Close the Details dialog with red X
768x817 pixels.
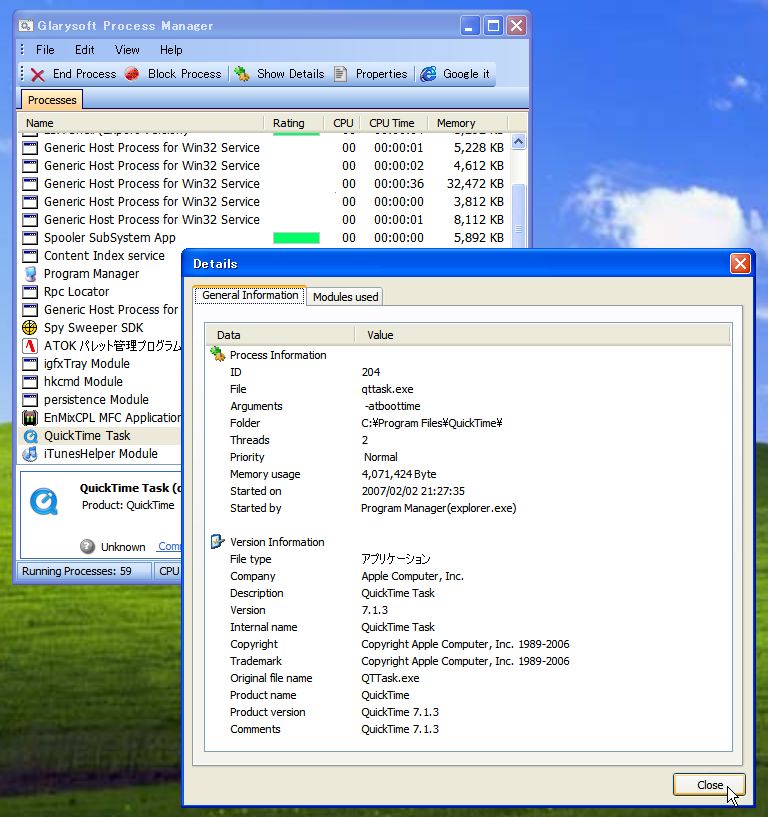click(x=740, y=264)
